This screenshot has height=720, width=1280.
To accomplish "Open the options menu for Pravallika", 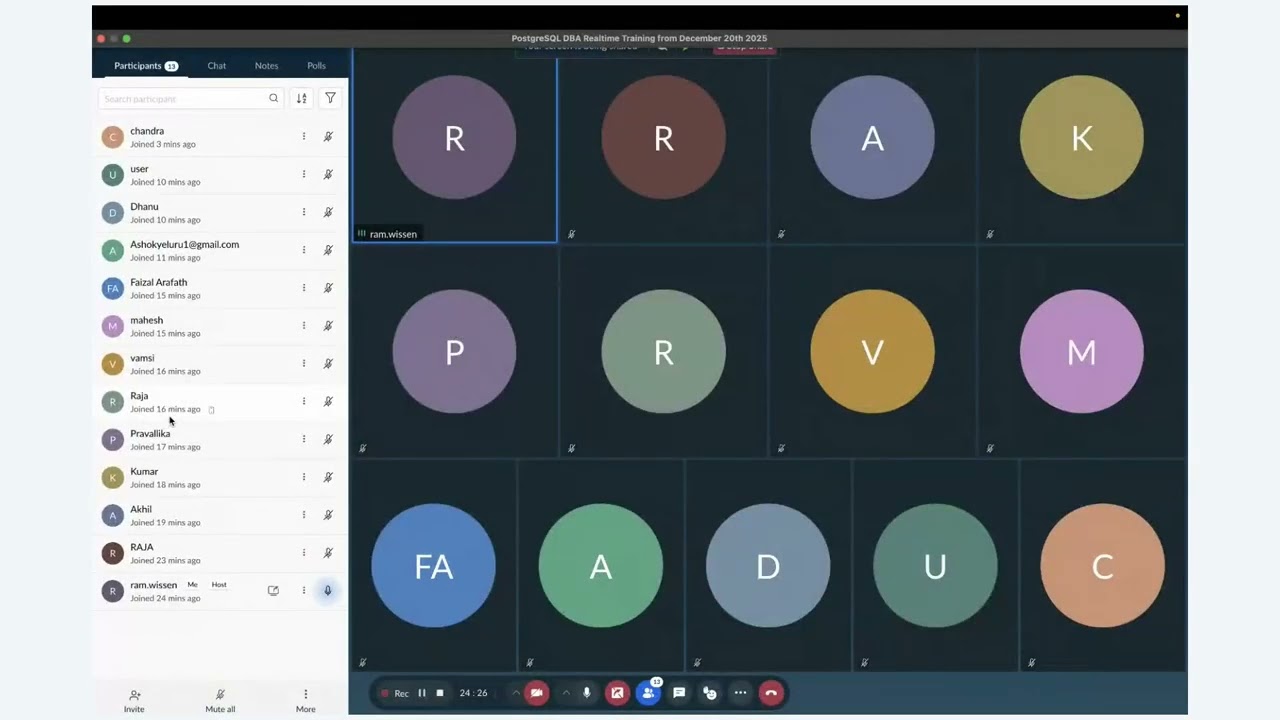I will (x=304, y=439).
